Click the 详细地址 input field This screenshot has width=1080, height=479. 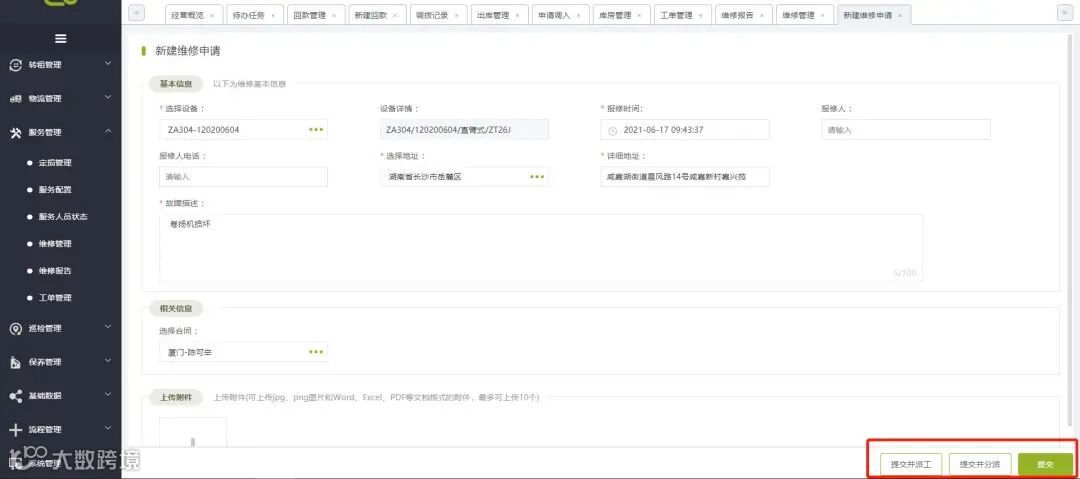tap(685, 176)
